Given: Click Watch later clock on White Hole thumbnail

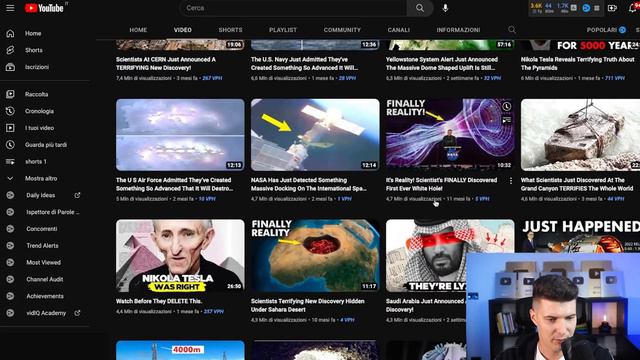Looking at the screenshot, I should point(507,107).
